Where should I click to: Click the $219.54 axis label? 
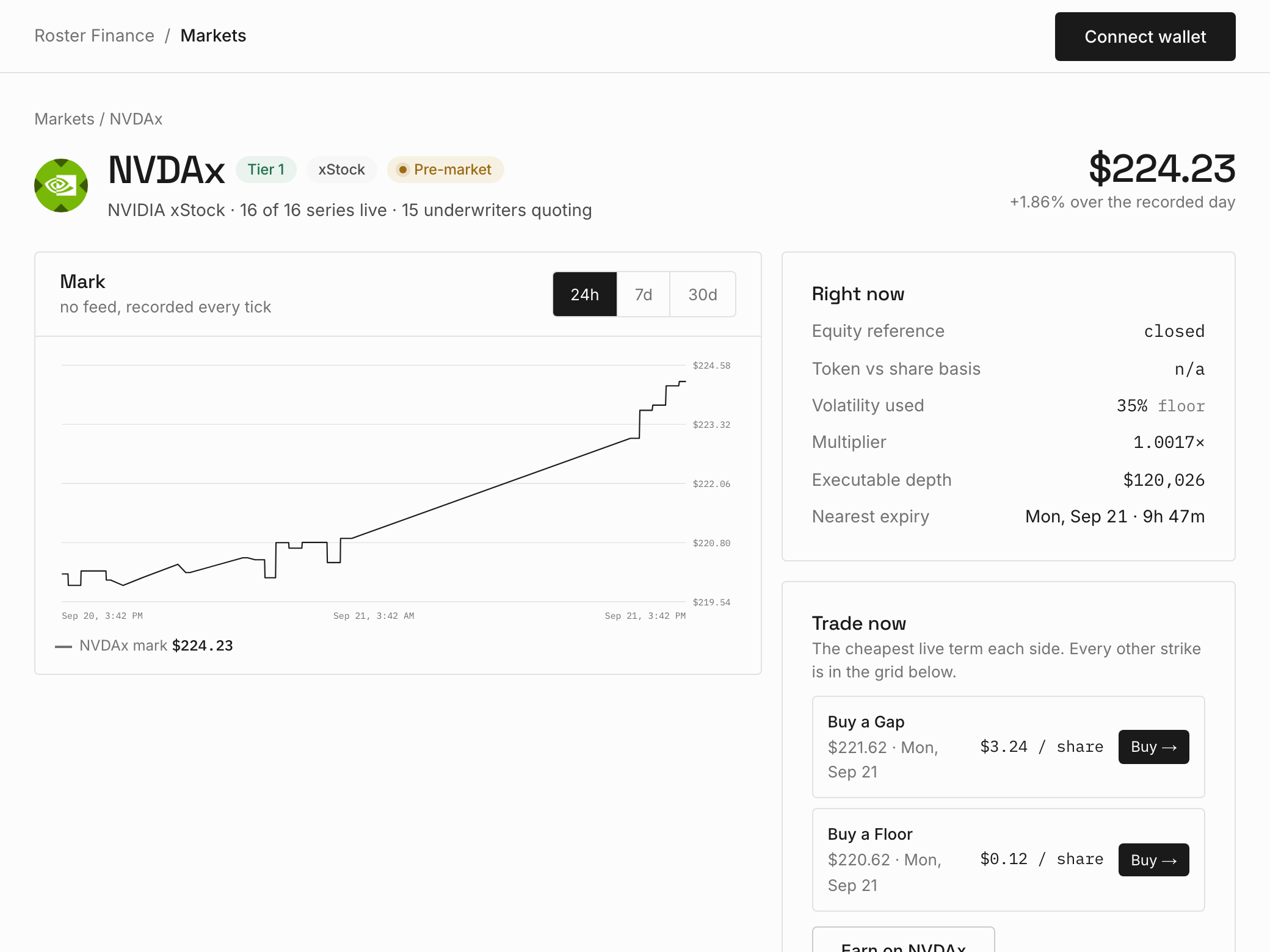tap(711, 602)
